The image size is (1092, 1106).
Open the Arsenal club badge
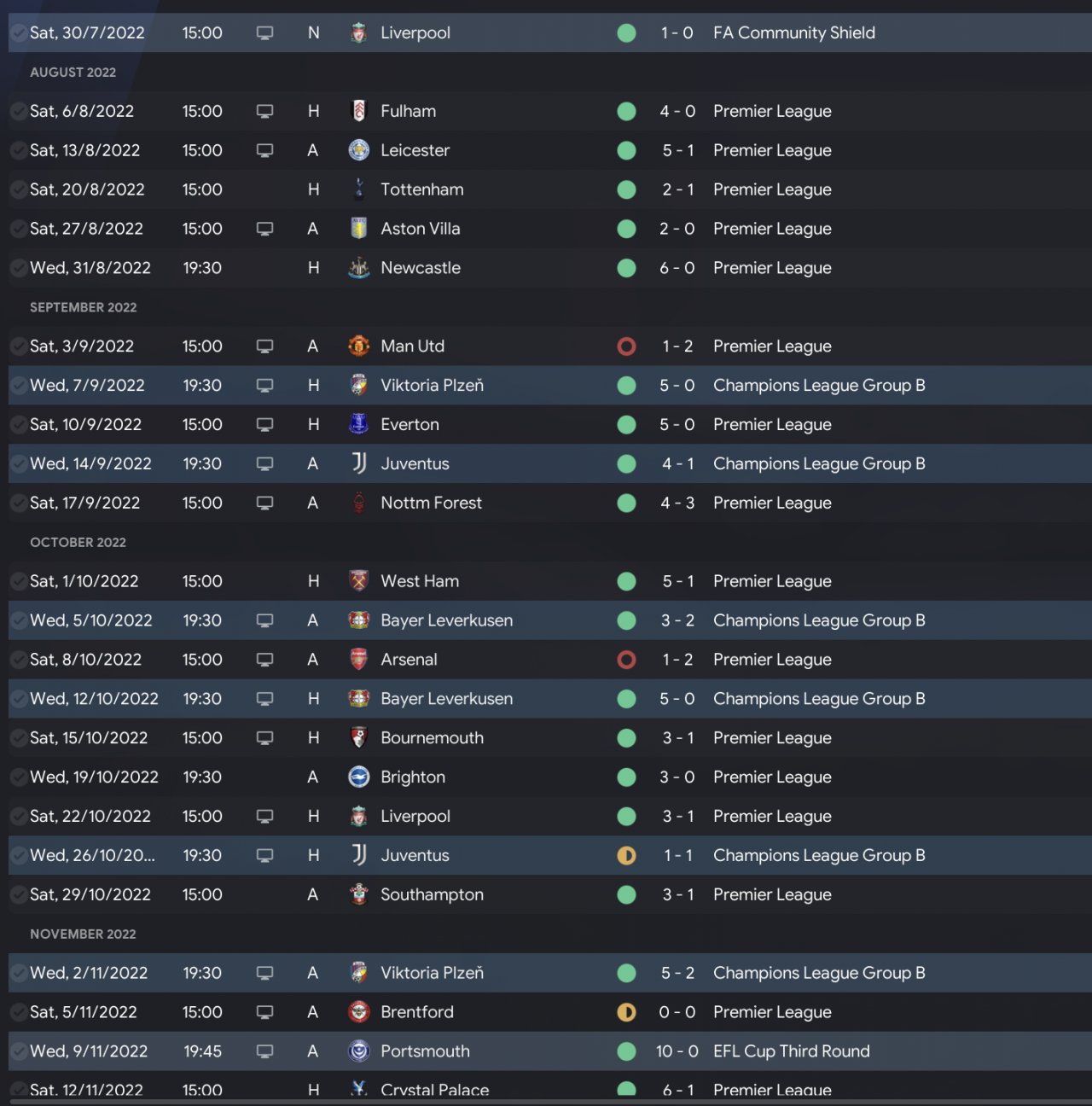(x=359, y=660)
